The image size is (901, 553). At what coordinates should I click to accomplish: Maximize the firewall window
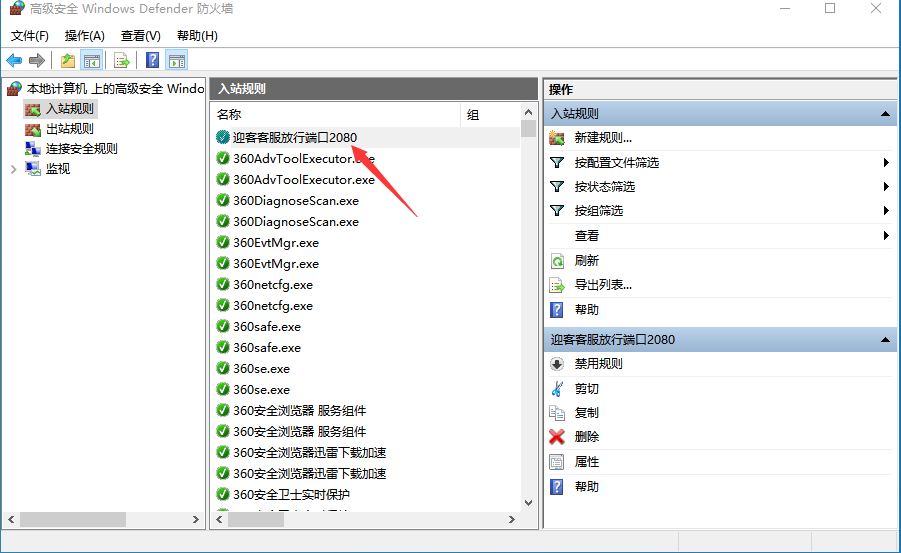pos(830,8)
